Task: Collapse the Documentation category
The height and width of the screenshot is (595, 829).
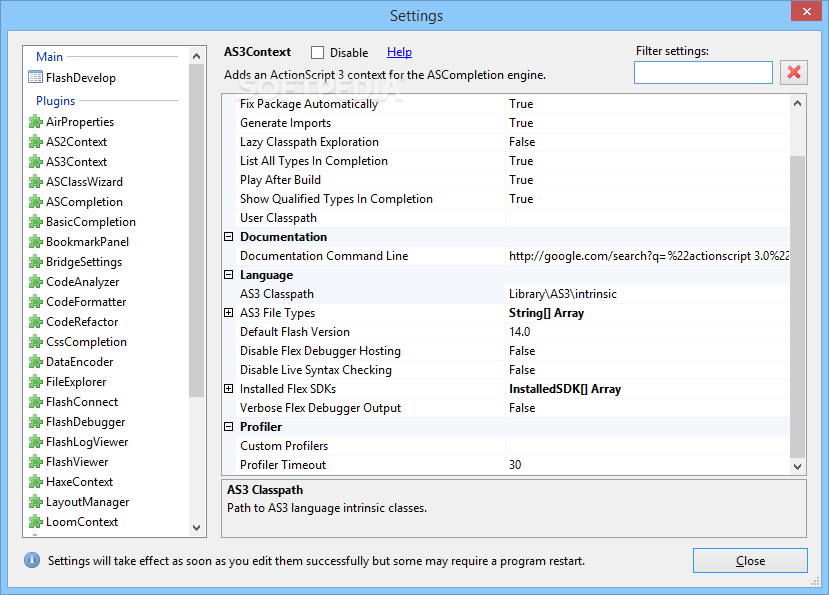Action: [x=228, y=237]
